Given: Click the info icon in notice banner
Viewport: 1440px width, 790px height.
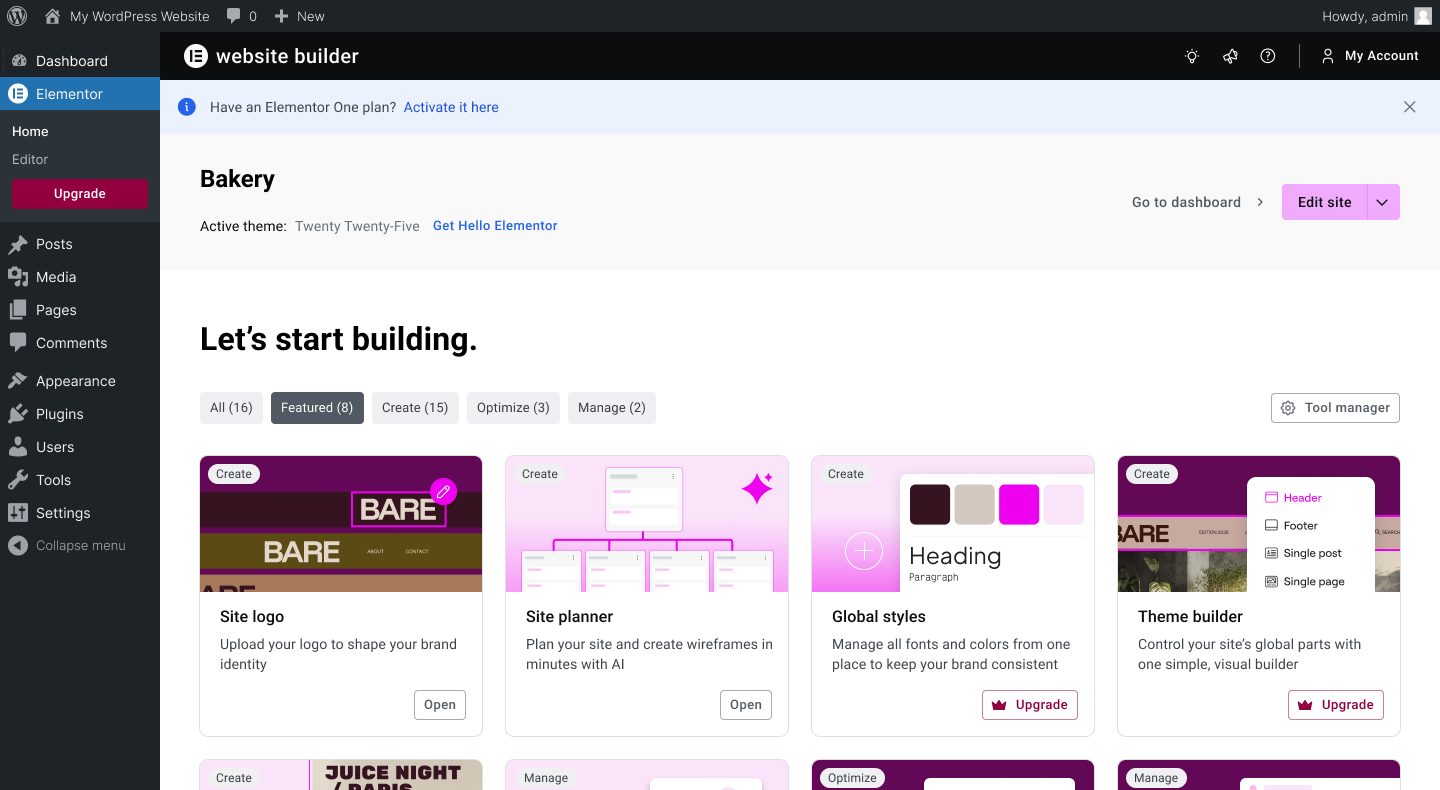Looking at the screenshot, I should pos(187,107).
